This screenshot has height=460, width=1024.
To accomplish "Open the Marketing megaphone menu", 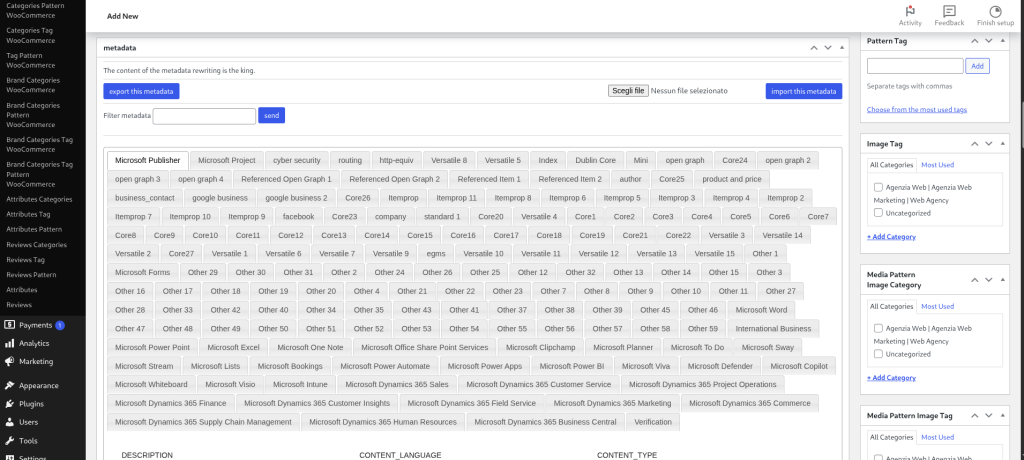I will [x=36, y=361].
